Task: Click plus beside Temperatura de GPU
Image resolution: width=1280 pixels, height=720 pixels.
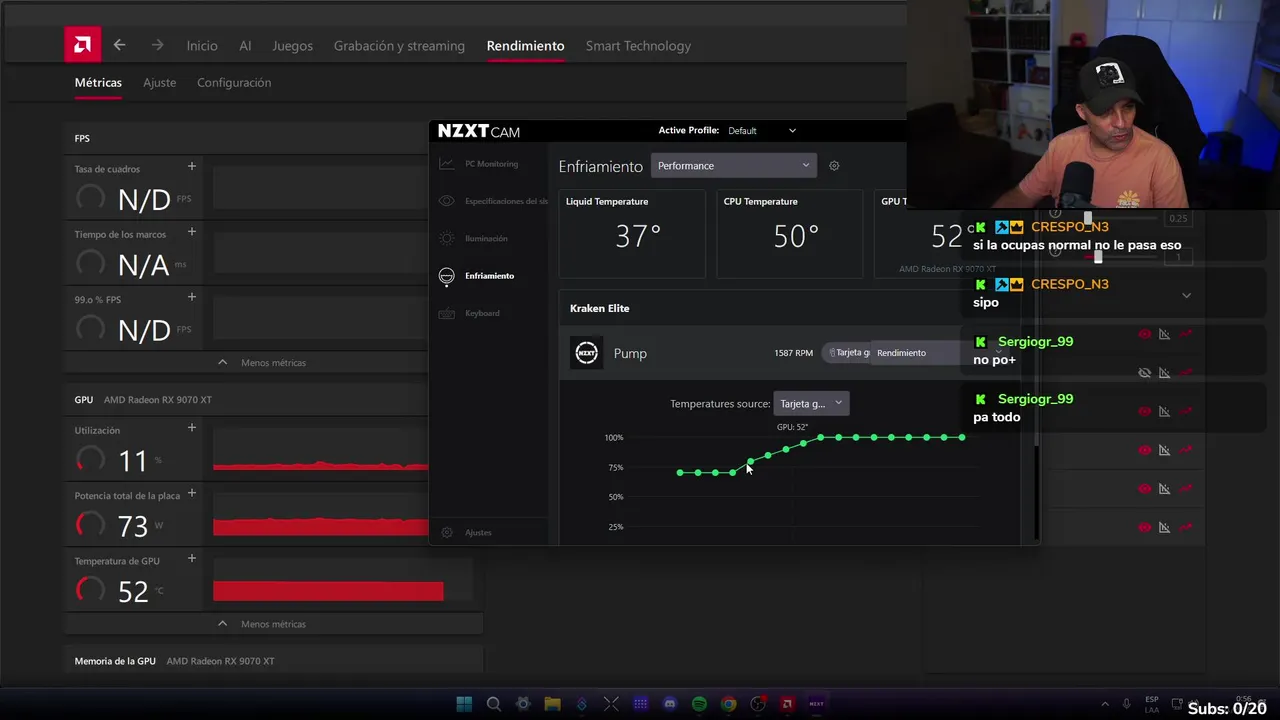Action: pyautogui.click(x=191, y=559)
